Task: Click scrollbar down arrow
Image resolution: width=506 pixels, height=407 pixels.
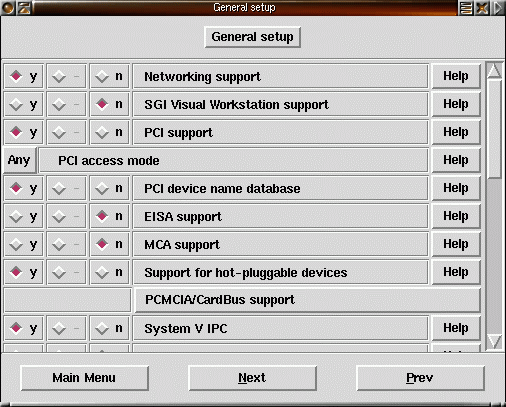Action: [494, 342]
